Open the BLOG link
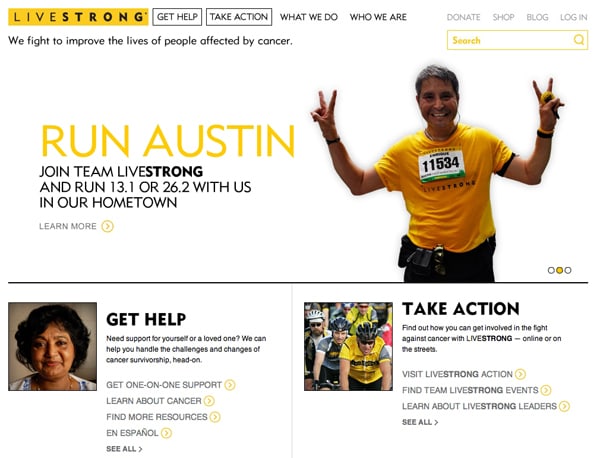The image size is (600, 458). [537, 17]
